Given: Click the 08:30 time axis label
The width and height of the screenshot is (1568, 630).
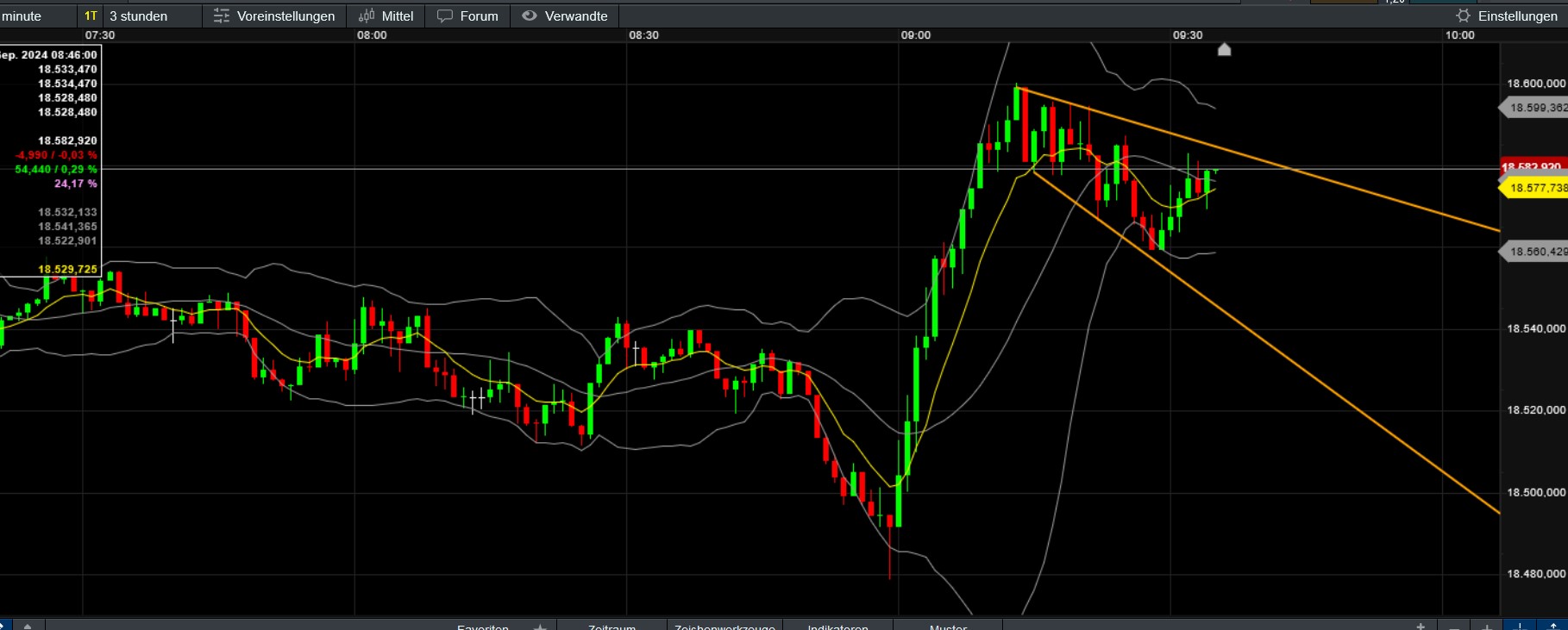Looking at the screenshot, I should pyautogui.click(x=643, y=35).
